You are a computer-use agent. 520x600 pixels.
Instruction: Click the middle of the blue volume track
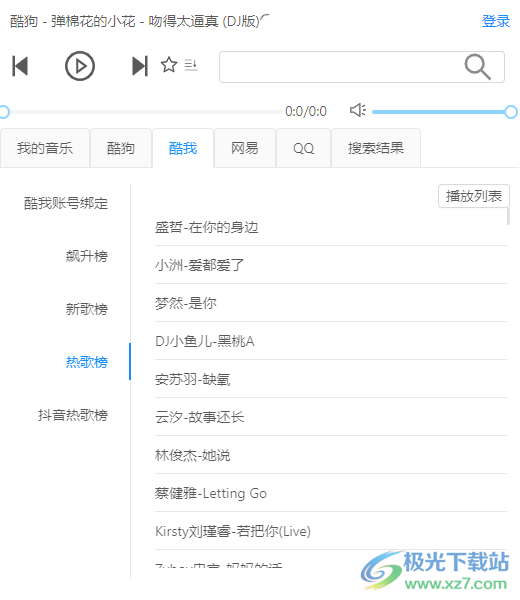click(439, 112)
